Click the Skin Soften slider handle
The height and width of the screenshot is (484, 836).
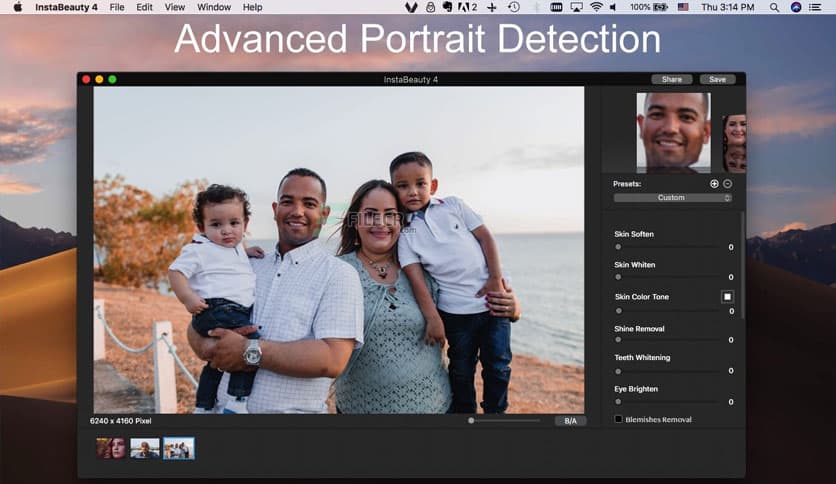618,247
